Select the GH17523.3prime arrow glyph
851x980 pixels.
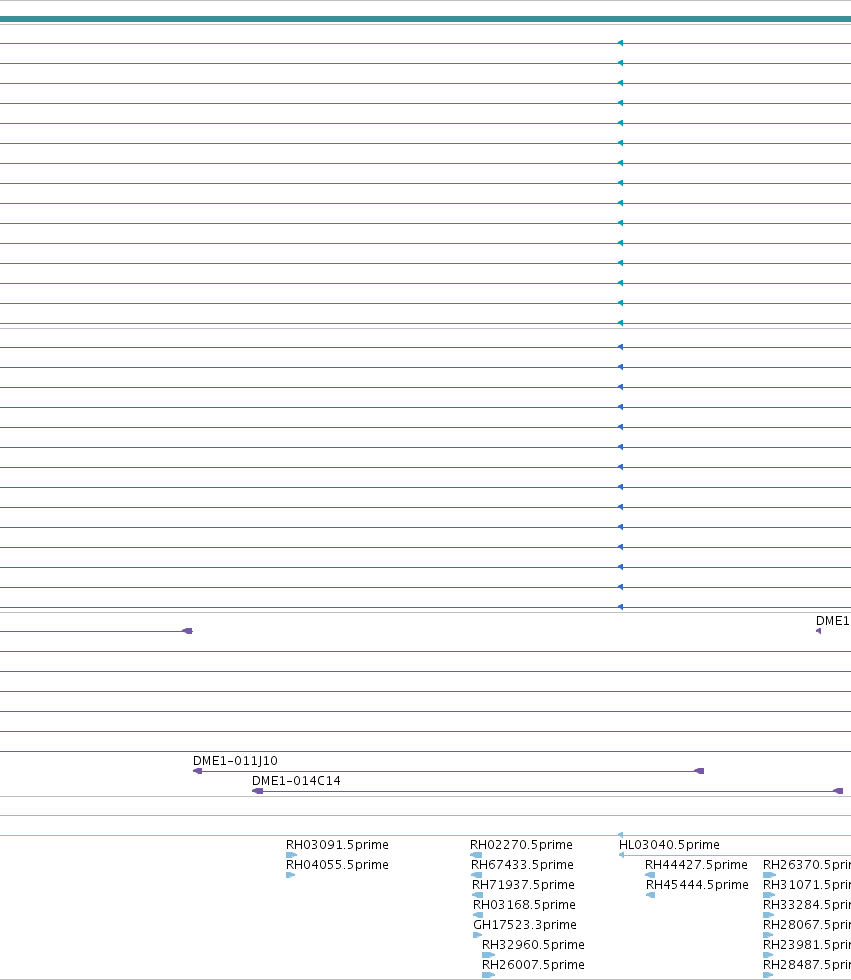tap(477, 935)
